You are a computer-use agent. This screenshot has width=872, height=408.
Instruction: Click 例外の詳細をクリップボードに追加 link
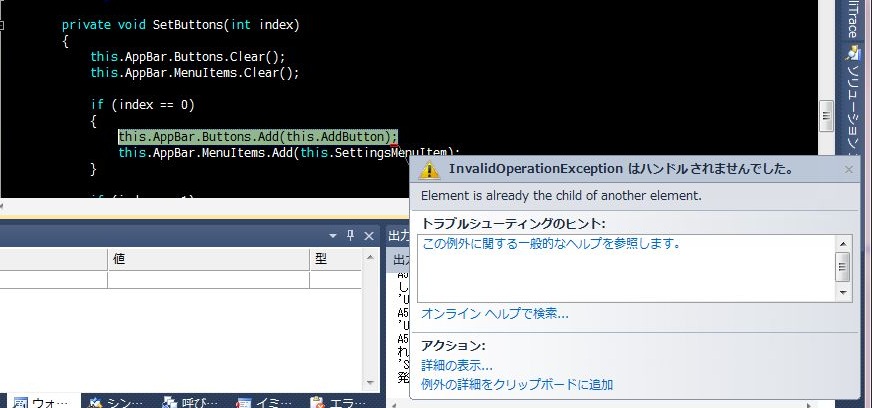click(x=516, y=384)
